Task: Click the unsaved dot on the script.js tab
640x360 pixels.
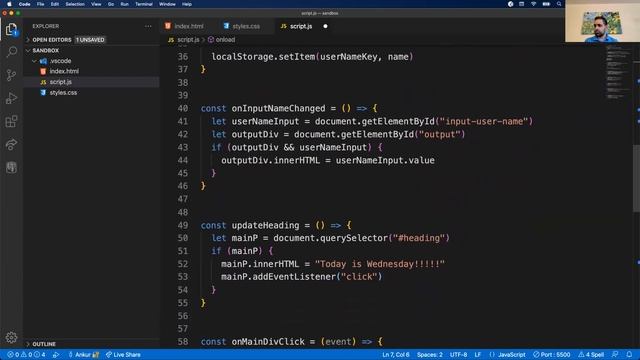Action: coord(325,26)
